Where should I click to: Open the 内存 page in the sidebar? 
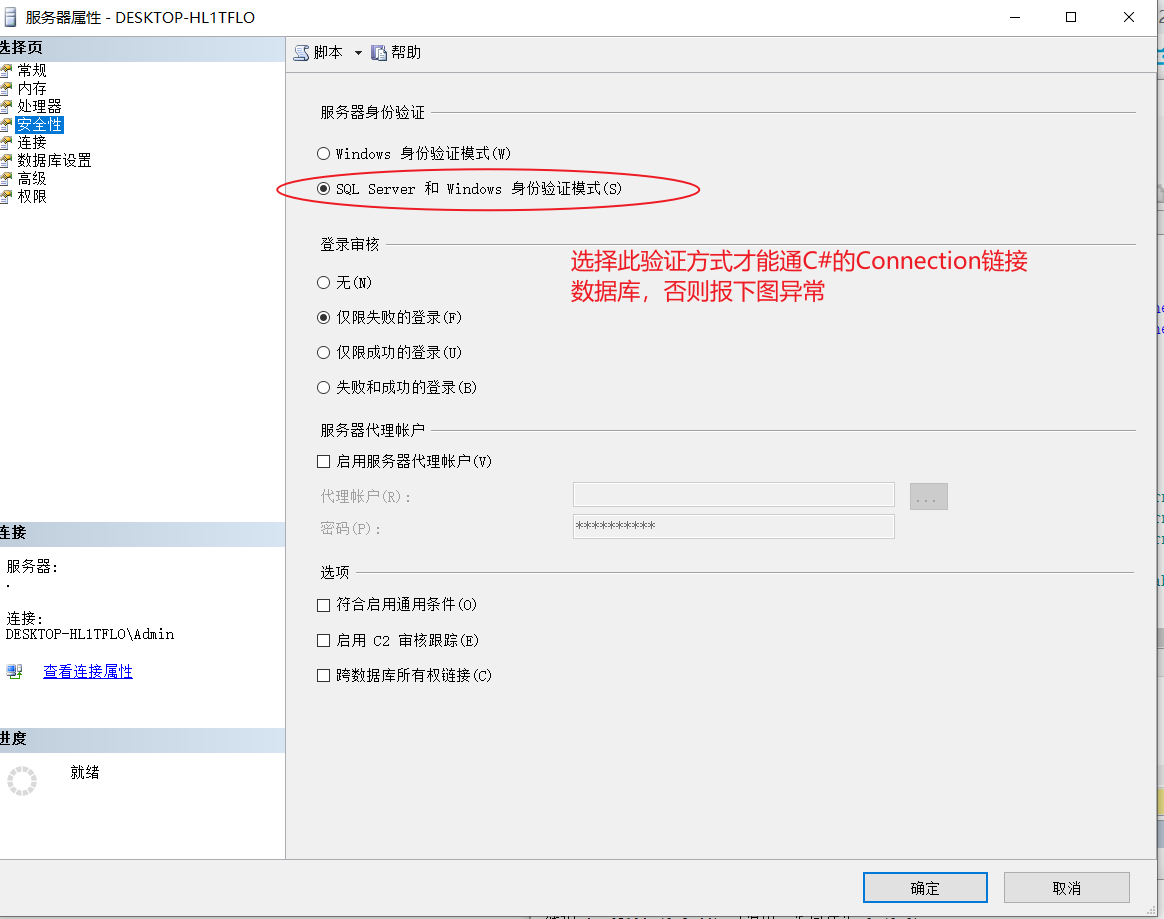click(x=31, y=88)
